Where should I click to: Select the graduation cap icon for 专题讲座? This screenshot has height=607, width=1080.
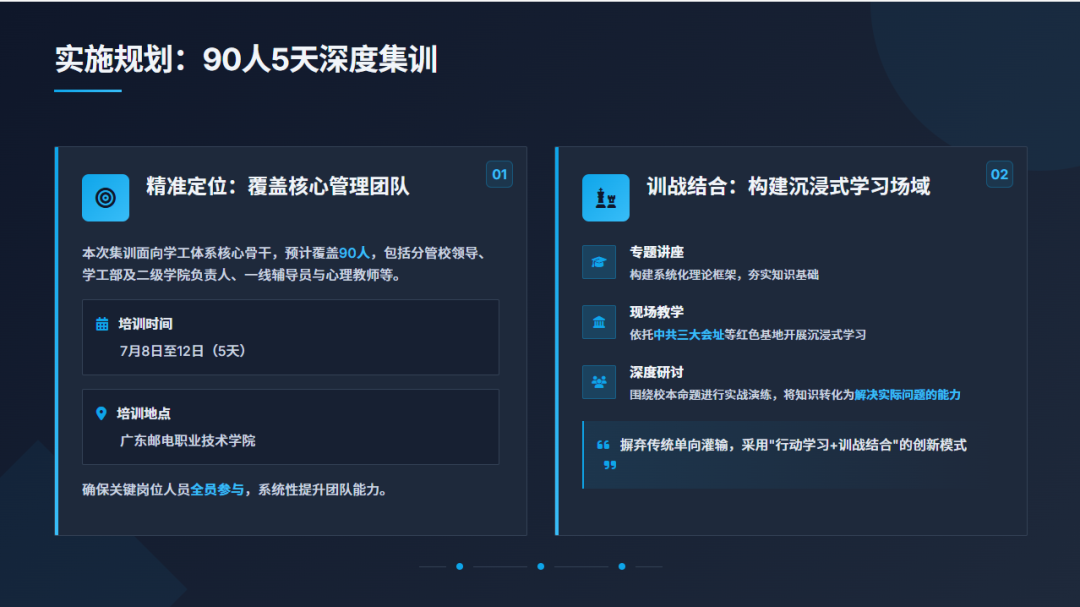click(599, 262)
